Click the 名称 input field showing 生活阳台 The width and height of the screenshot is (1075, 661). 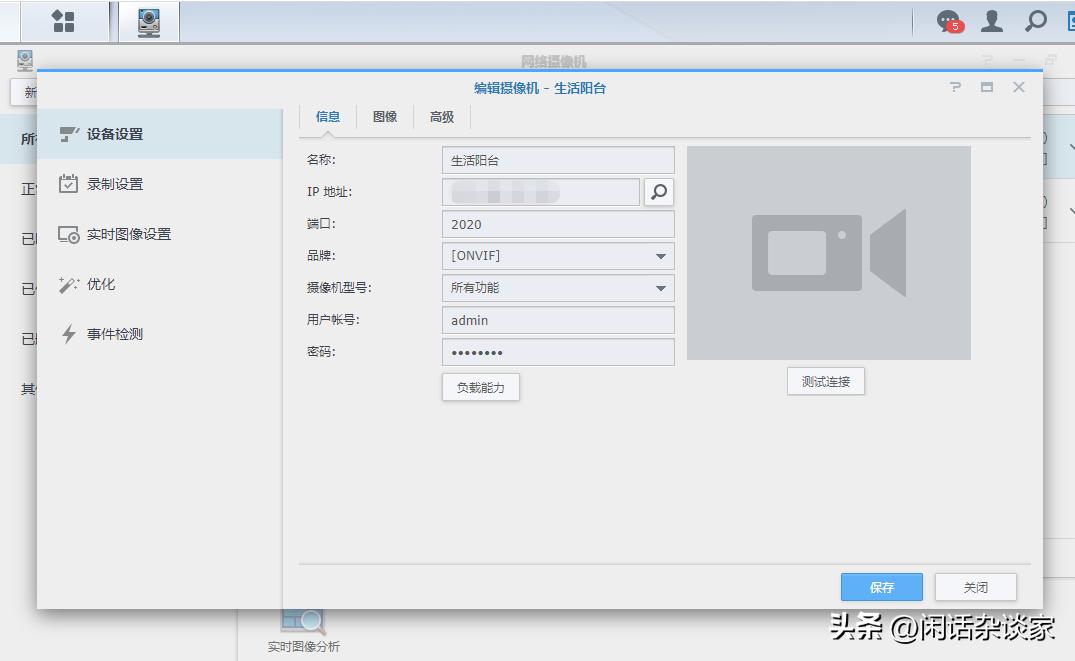[557, 159]
